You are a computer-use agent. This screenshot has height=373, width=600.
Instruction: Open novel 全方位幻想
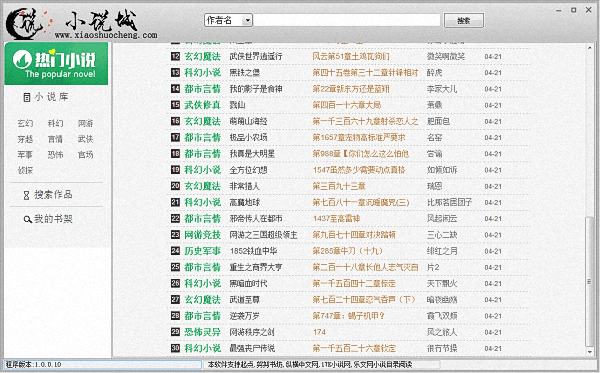point(248,170)
